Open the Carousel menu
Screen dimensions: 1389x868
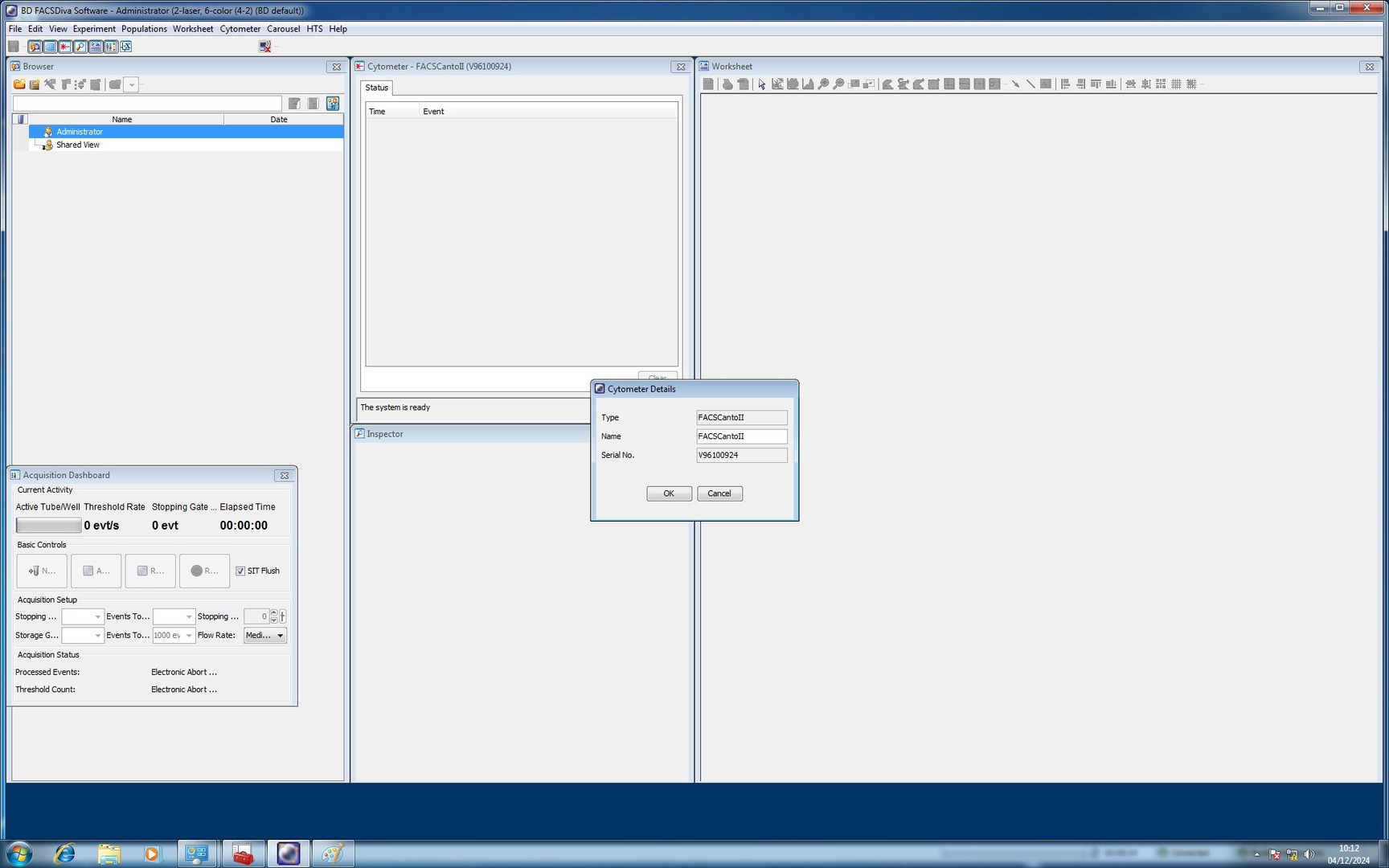[283, 29]
